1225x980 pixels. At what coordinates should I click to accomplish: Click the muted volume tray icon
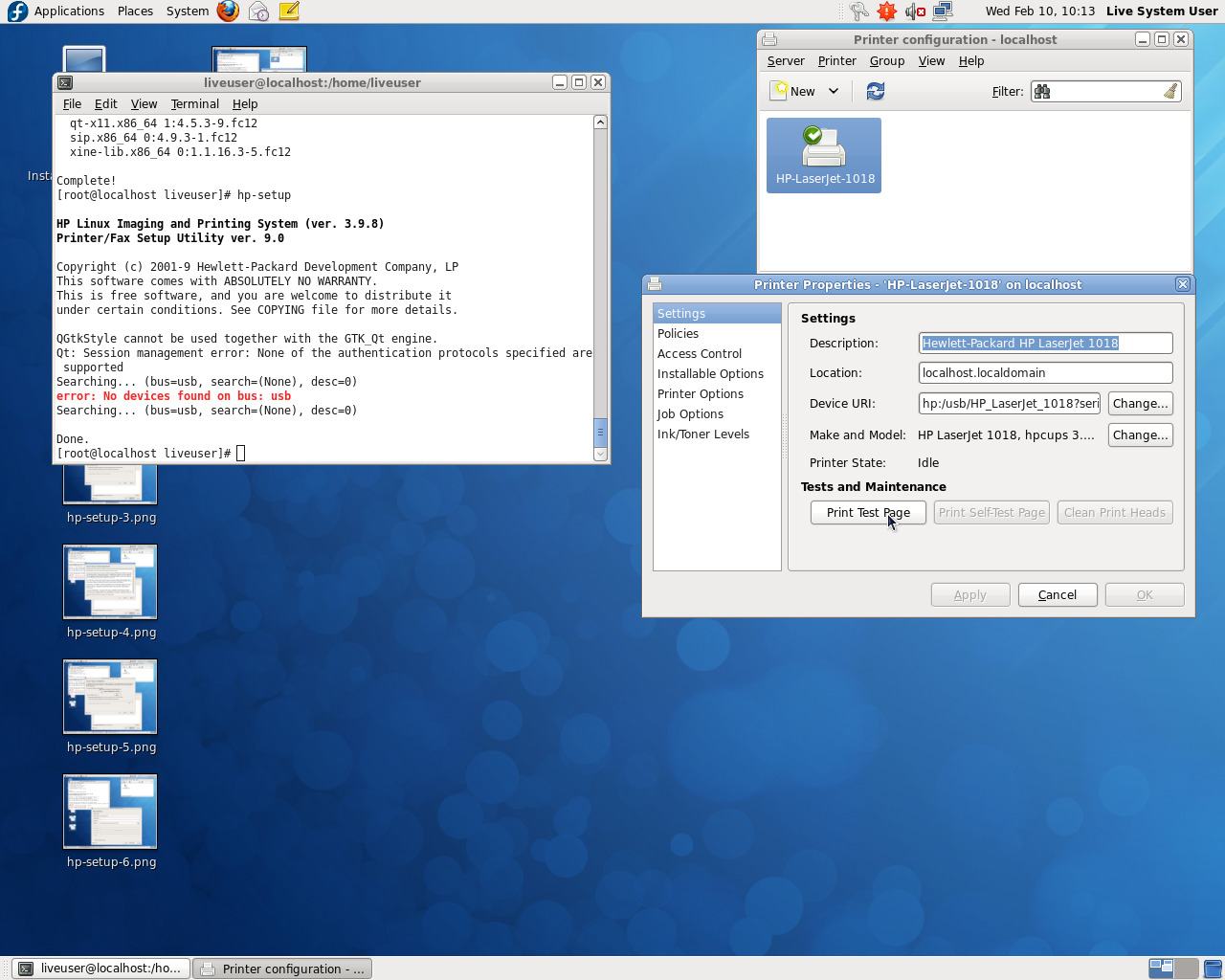[915, 11]
